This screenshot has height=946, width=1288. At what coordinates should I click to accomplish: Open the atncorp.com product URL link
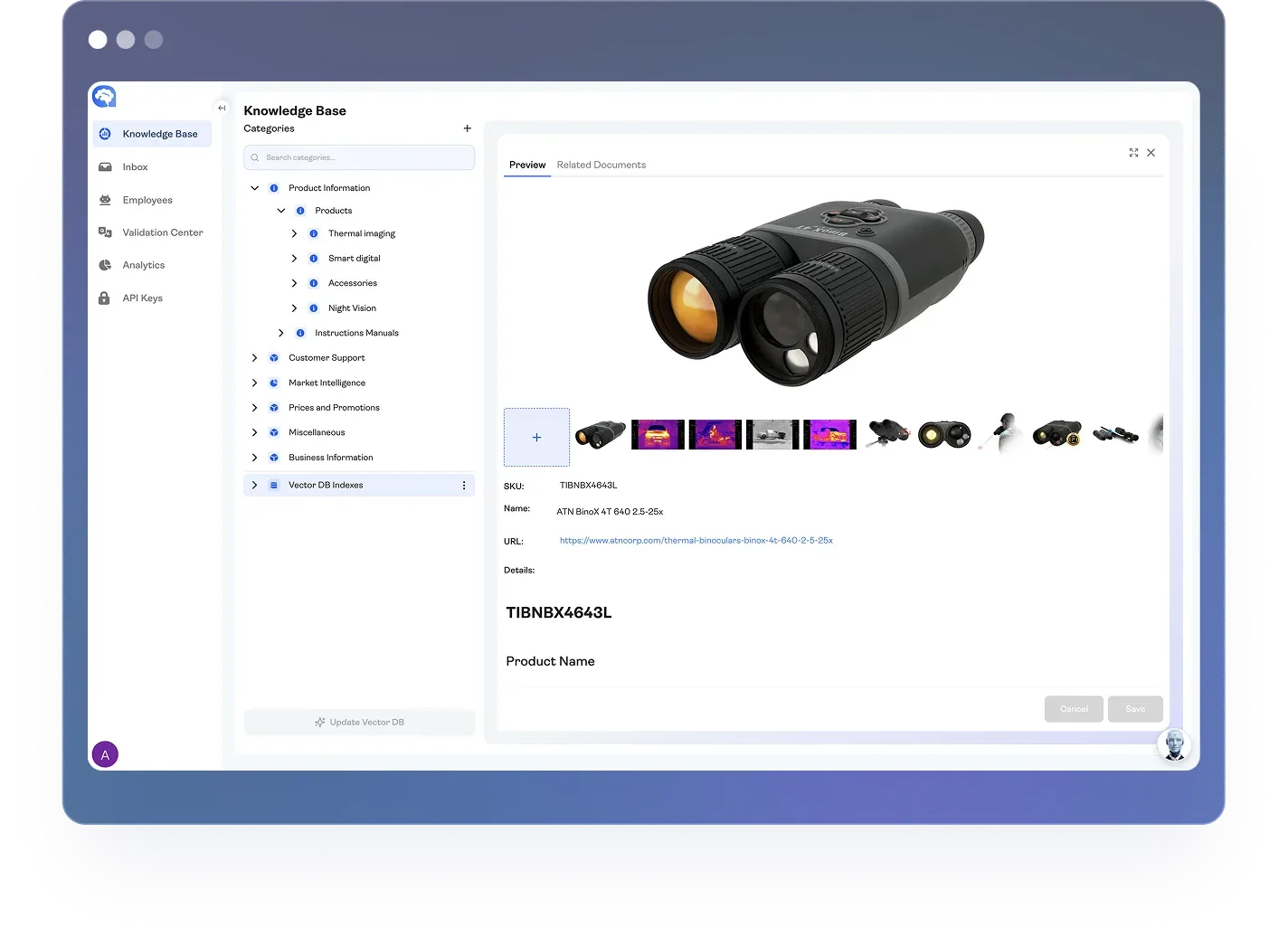tap(696, 541)
